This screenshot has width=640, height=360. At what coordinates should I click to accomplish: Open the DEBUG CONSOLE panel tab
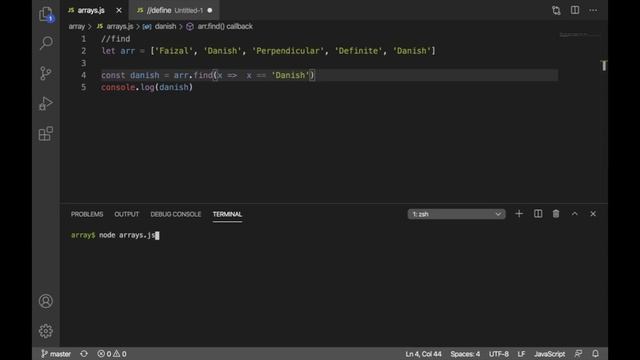[176, 214]
